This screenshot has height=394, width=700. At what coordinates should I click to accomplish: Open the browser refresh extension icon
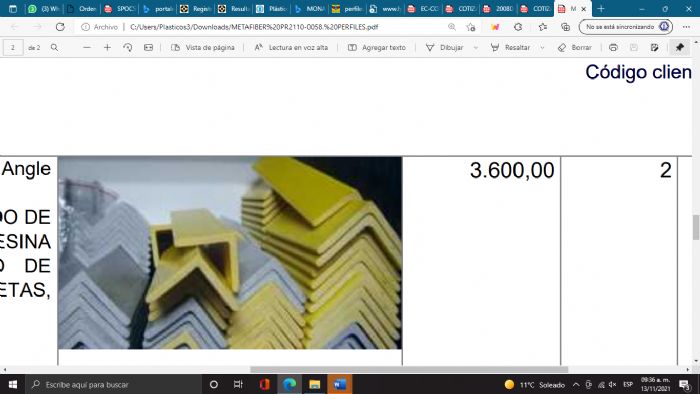coord(518,27)
